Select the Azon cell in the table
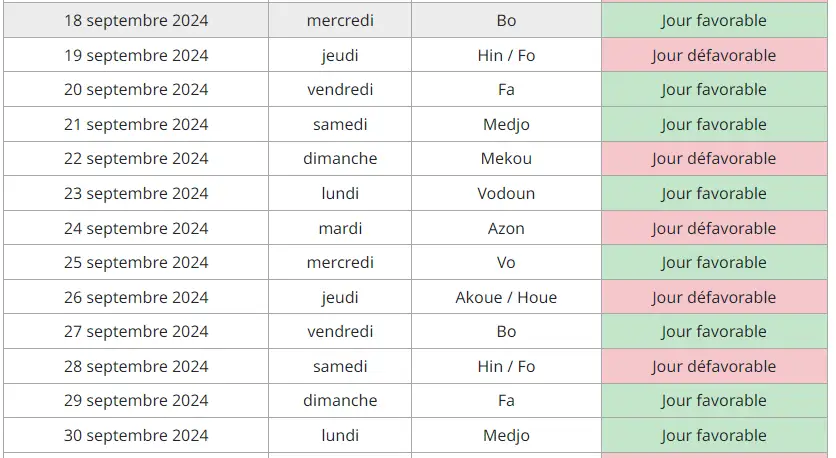Image resolution: width=836 pixels, height=458 pixels. click(x=506, y=228)
